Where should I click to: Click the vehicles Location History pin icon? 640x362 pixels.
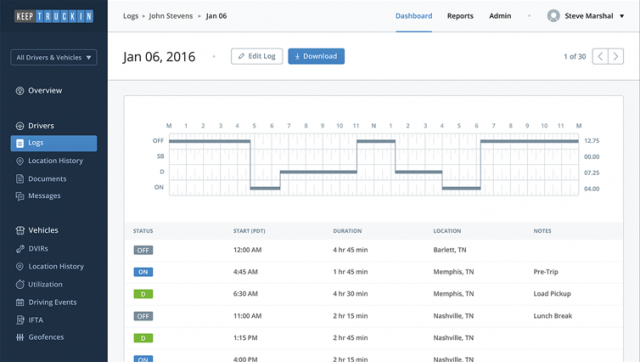(20, 267)
